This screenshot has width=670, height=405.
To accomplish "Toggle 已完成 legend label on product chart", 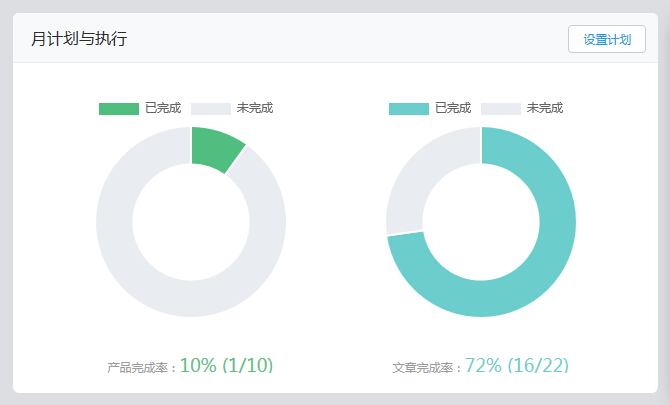I will [162, 109].
